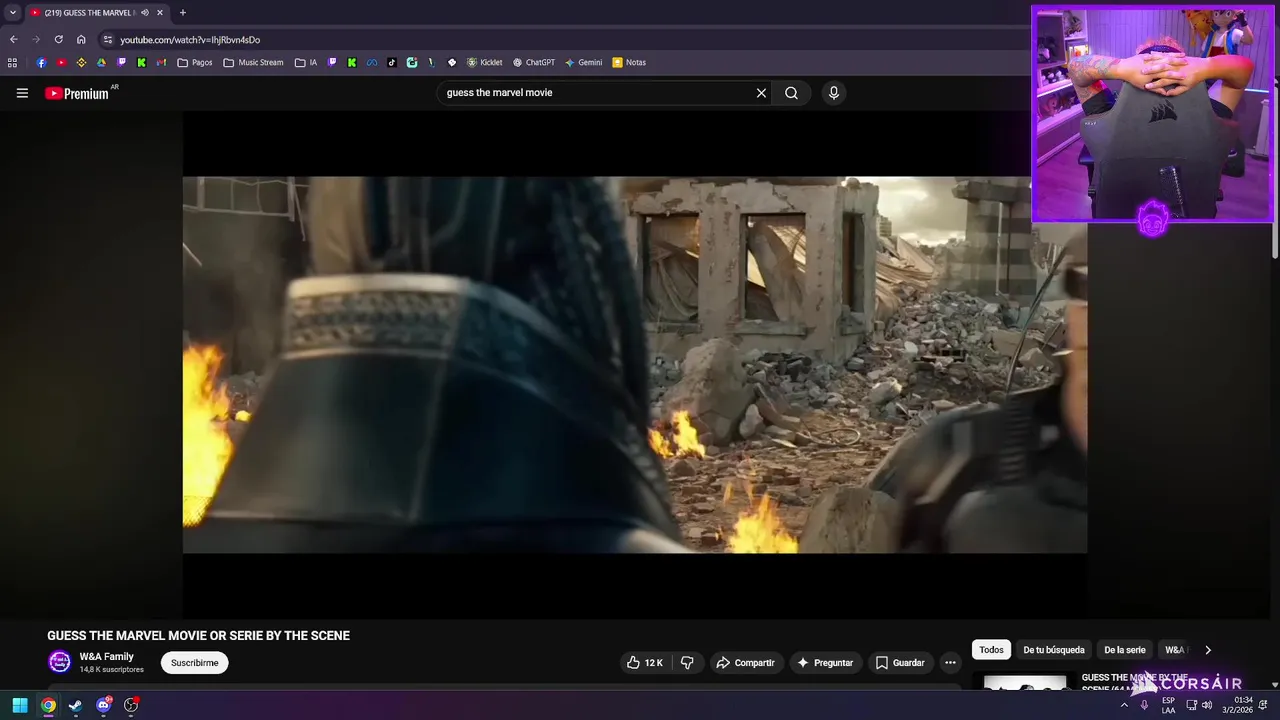Screen dimensions: 1280x720
Task: Reload the page with refresh icon
Action: [x=58, y=40]
